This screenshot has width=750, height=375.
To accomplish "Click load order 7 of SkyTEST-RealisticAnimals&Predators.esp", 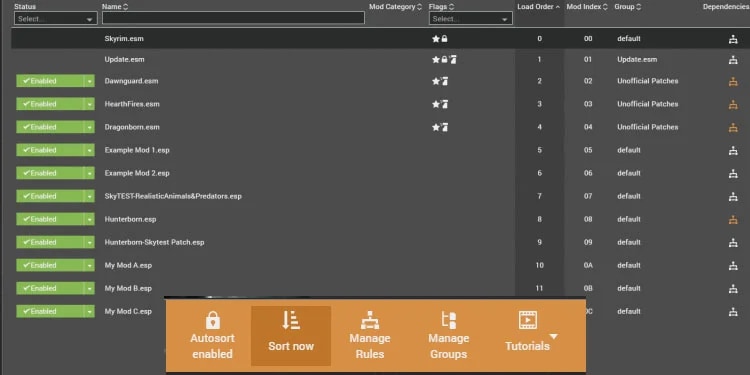I will pyautogui.click(x=540, y=196).
